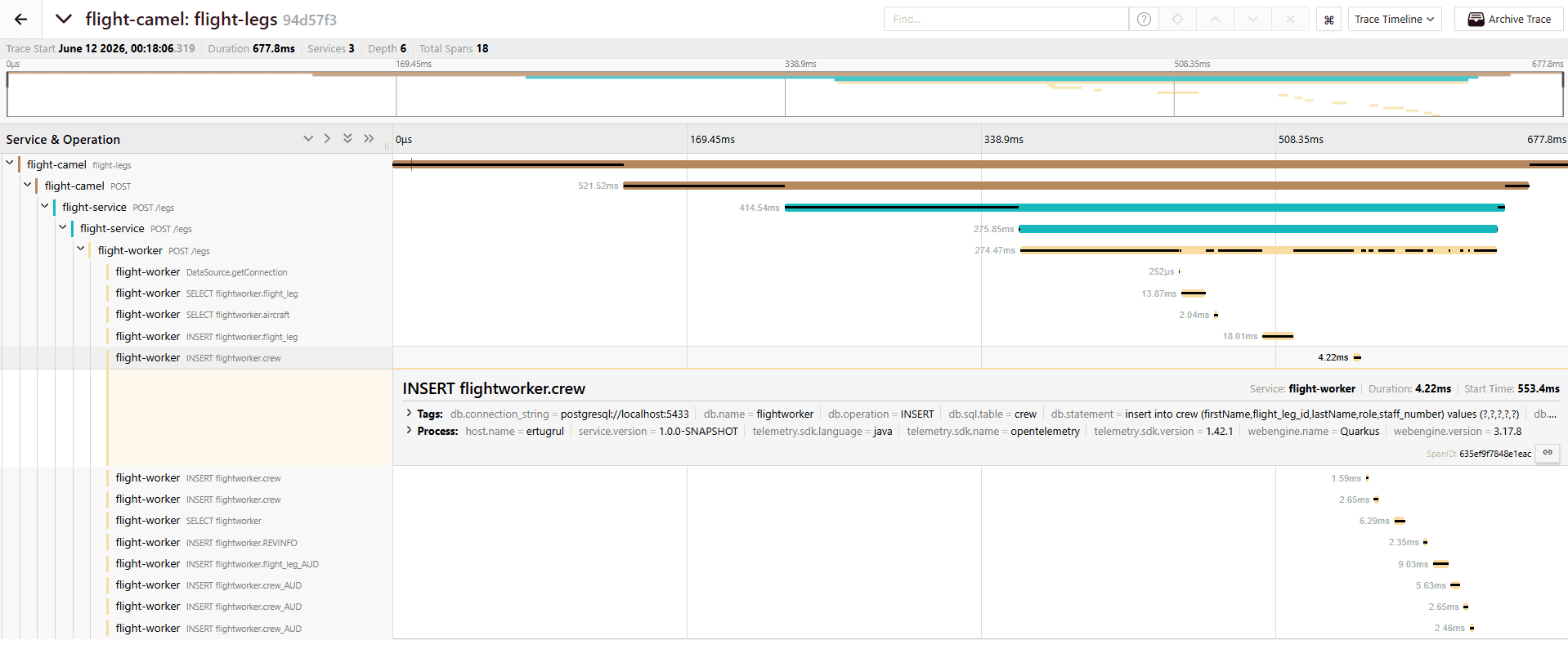Jump to next search result arrow

click(x=1252, y=19)
